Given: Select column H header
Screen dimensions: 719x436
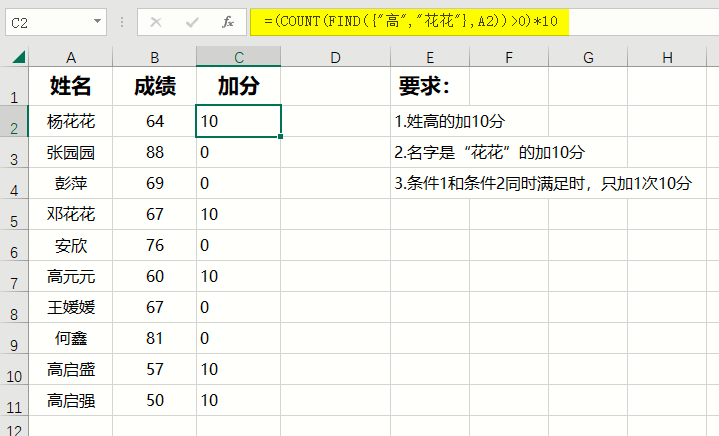Looking at the screenshot, I should [667, 57].
